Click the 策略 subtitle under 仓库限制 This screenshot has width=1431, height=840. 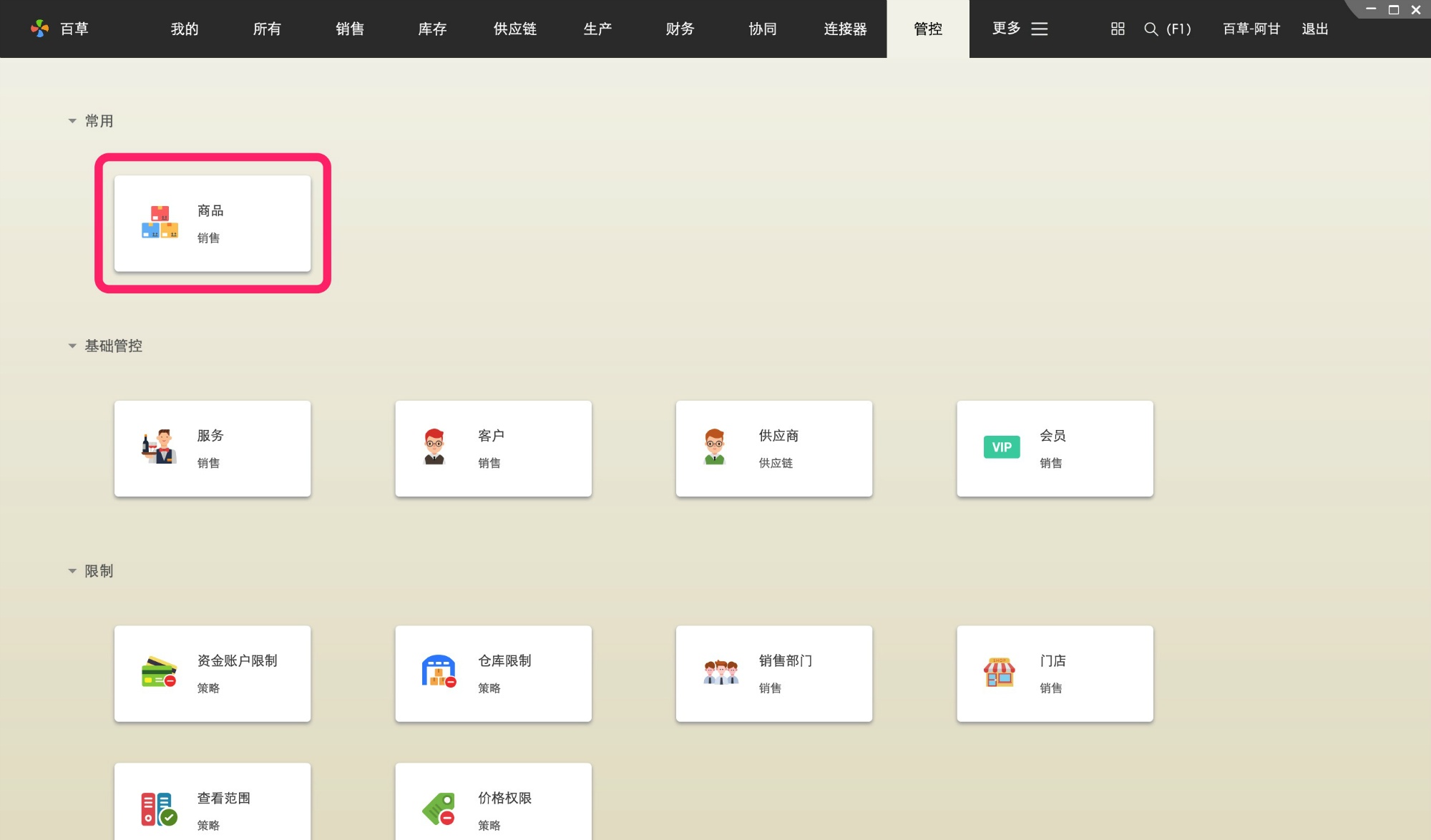[489, 688]
